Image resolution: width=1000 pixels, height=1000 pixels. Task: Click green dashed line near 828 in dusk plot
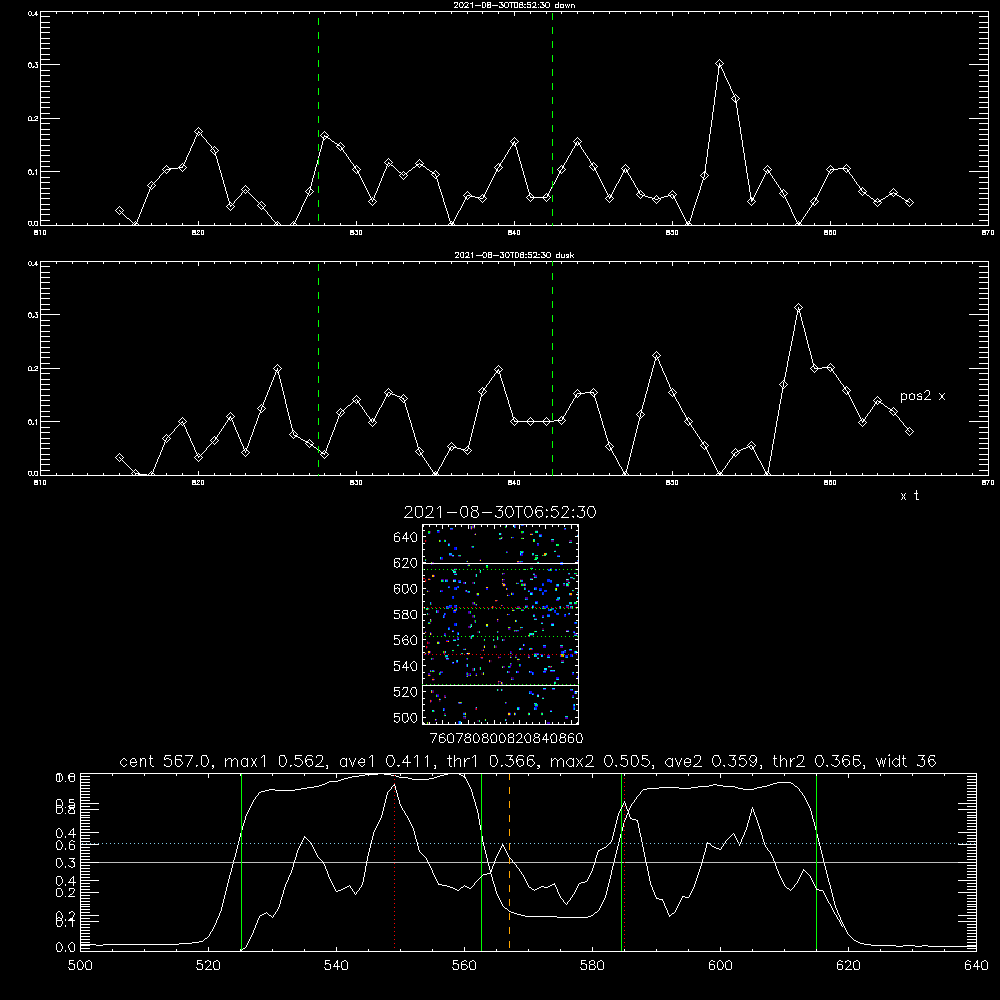[318, 369]
